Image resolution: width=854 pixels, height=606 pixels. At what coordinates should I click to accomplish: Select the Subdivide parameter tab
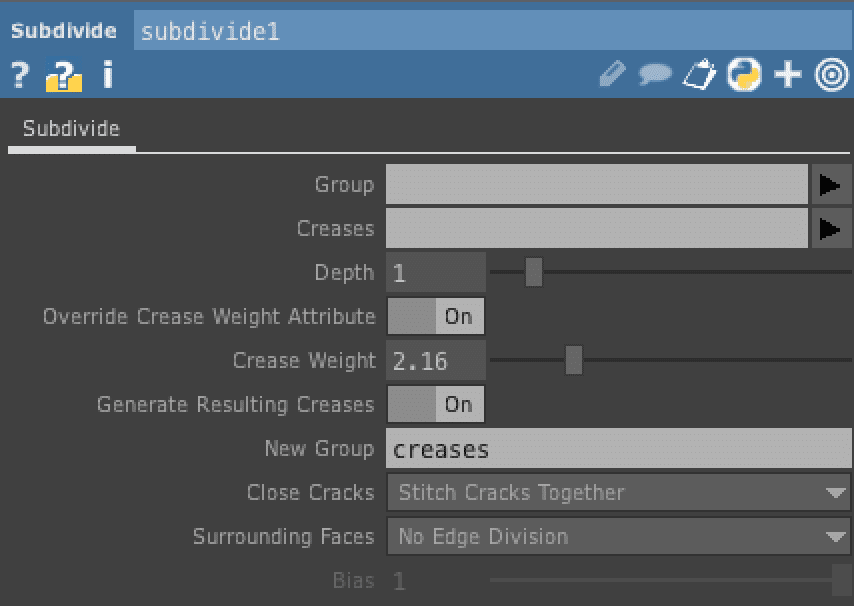pos(71,129)
